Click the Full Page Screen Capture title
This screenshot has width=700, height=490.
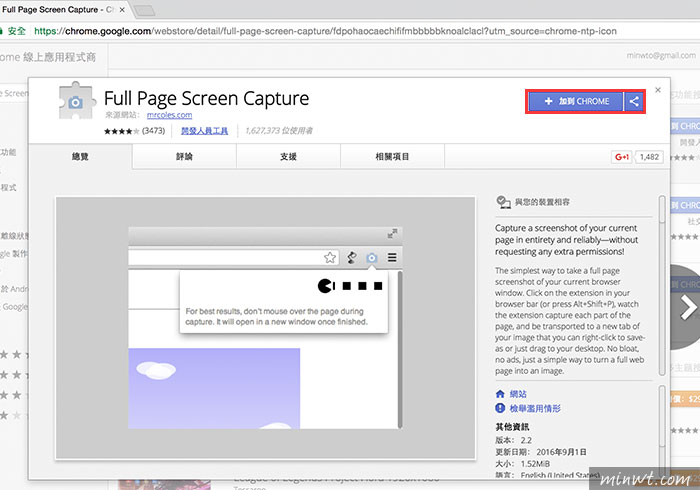(207, 98)
